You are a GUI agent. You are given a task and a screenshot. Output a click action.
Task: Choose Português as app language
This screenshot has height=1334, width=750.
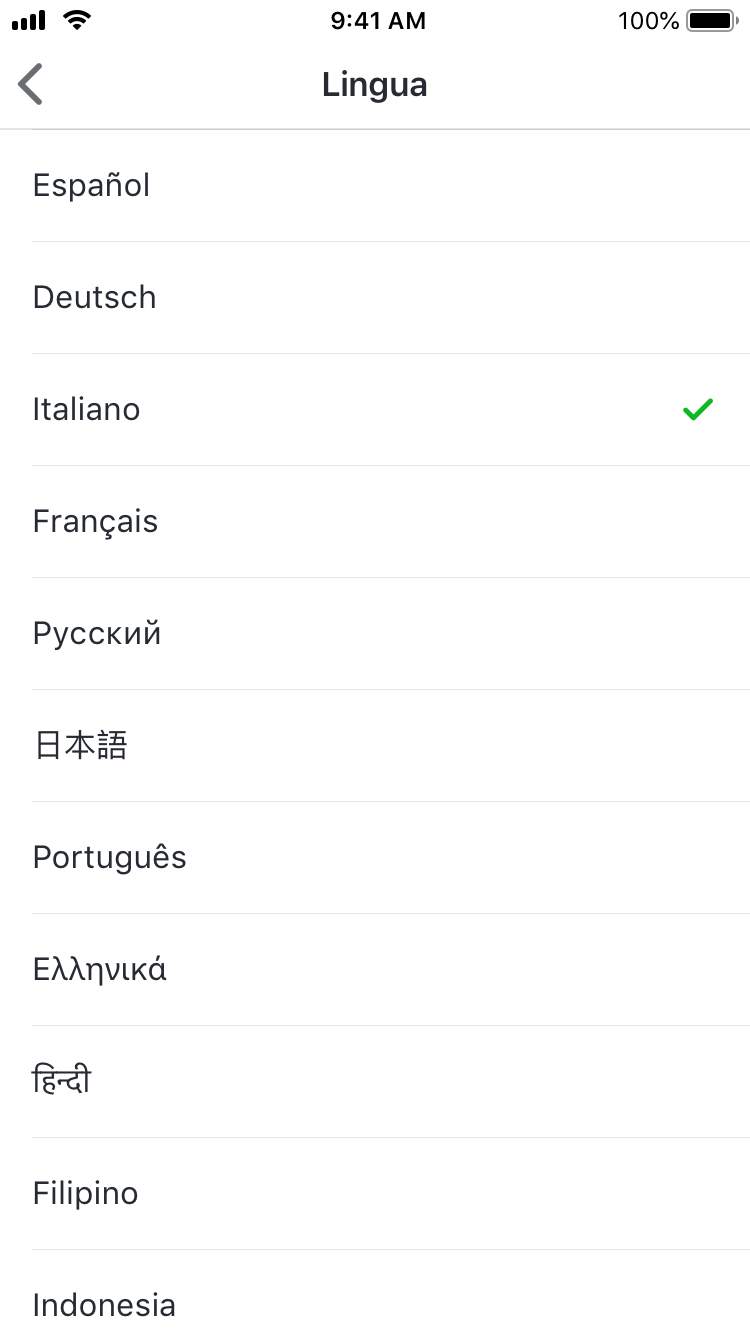click(x=110, y=857)
